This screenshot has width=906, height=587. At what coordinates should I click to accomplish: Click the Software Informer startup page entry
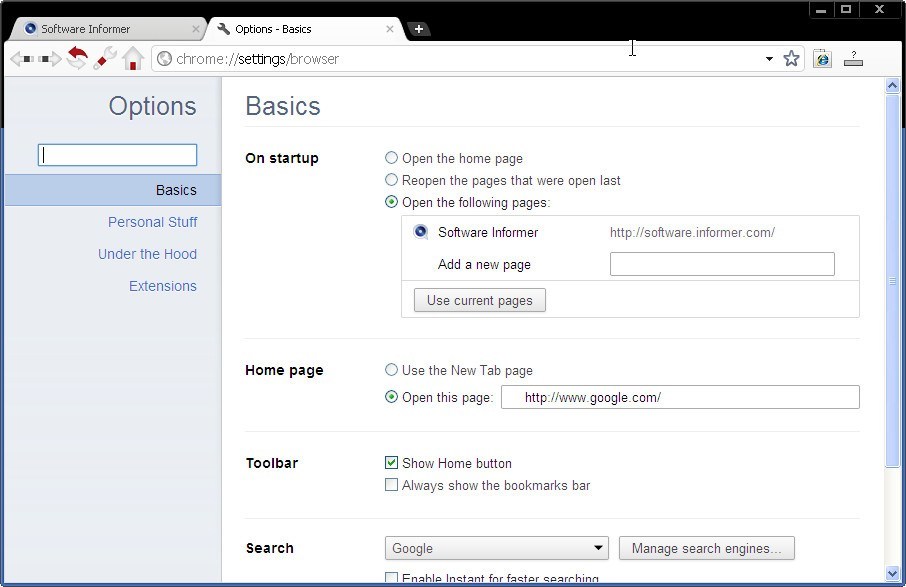click(x=630, y=232)
